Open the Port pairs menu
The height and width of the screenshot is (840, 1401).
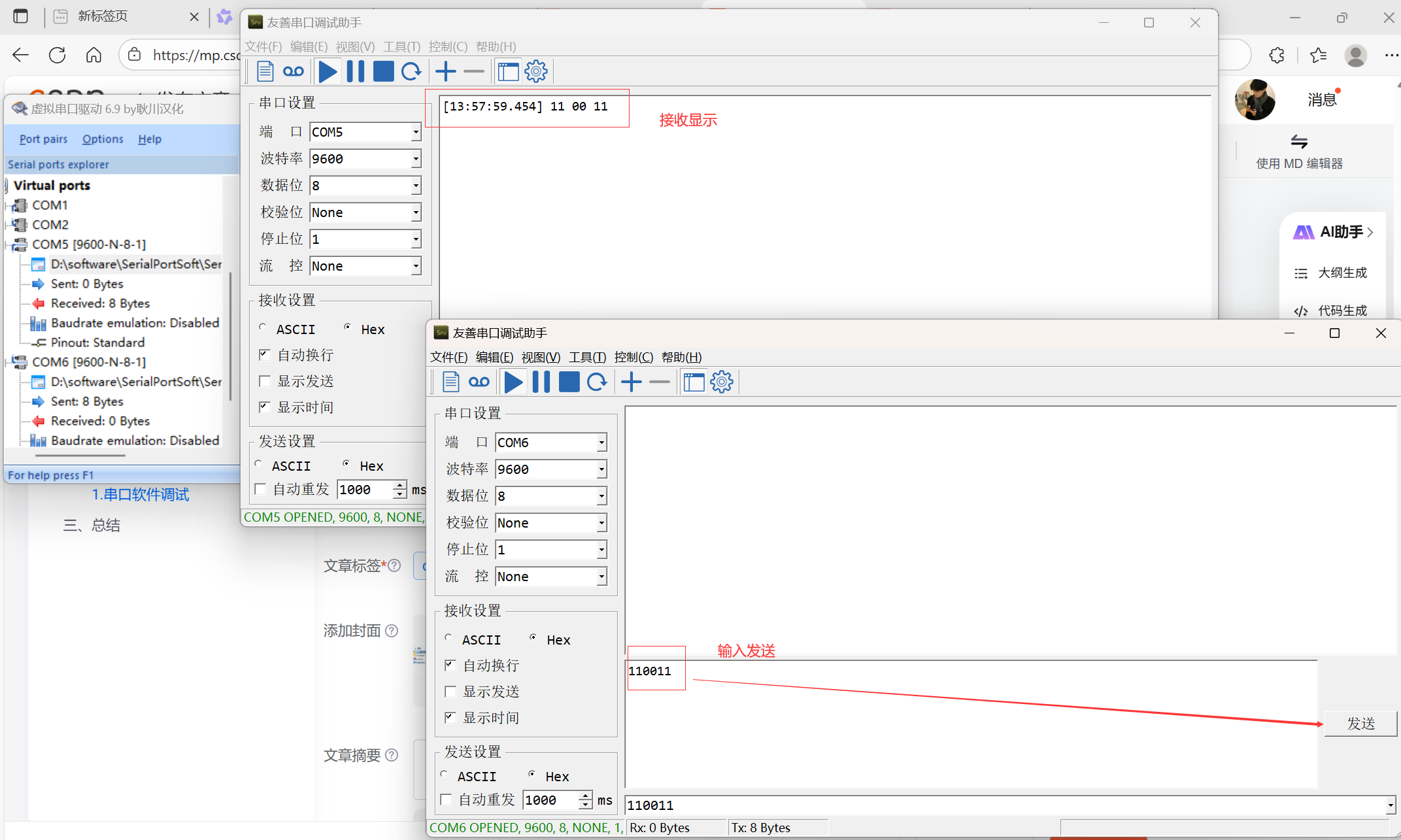click(43, 139)
